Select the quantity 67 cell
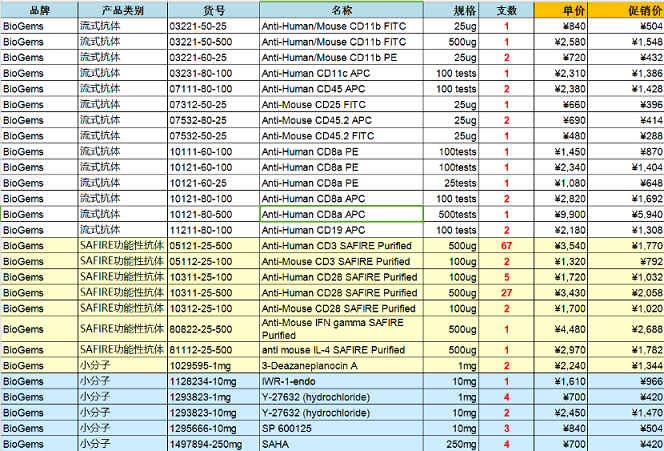The image size is (664, 451). point(506,246)
